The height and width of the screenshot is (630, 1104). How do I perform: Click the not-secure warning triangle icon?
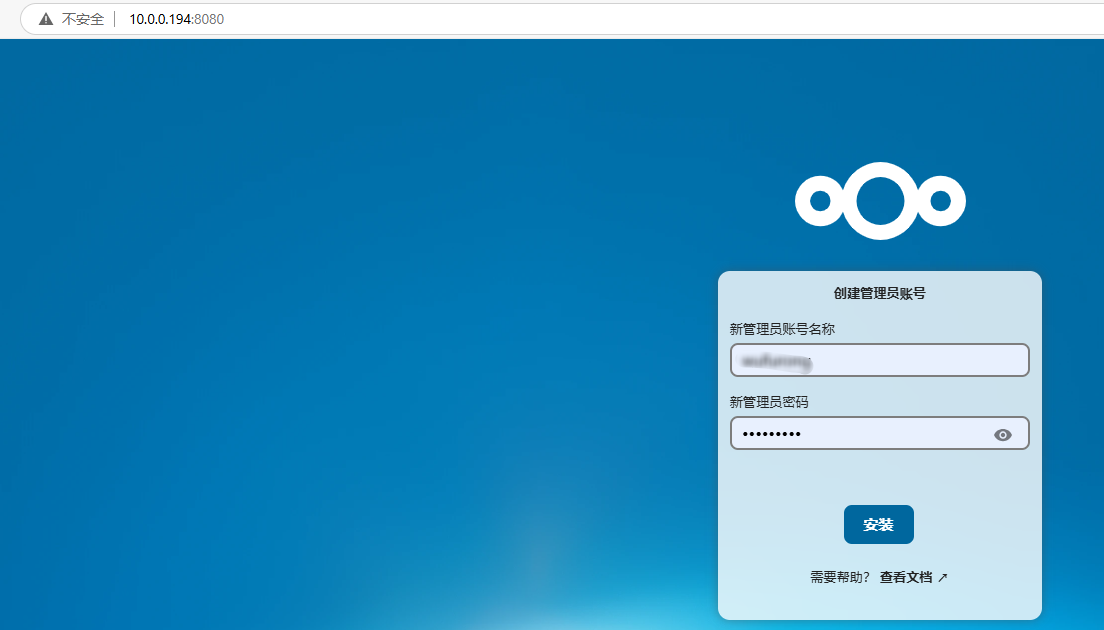coord(46,19)
